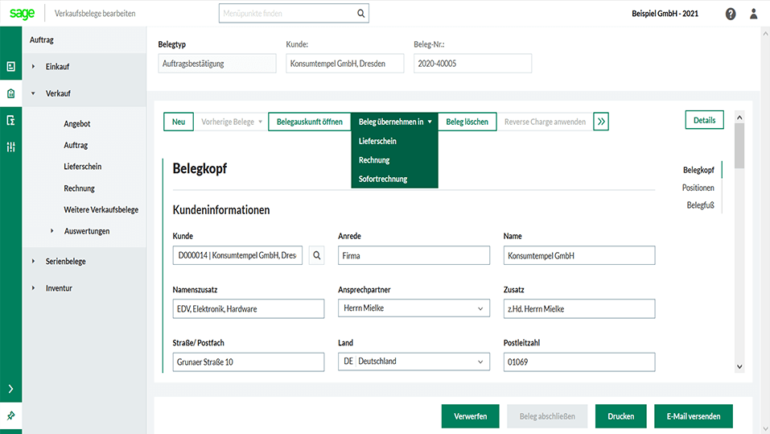Image resolution: width=770 pixels, height=434 pixels.
Task: Expand the Einkauf tree node
Action: click(33, 66)
